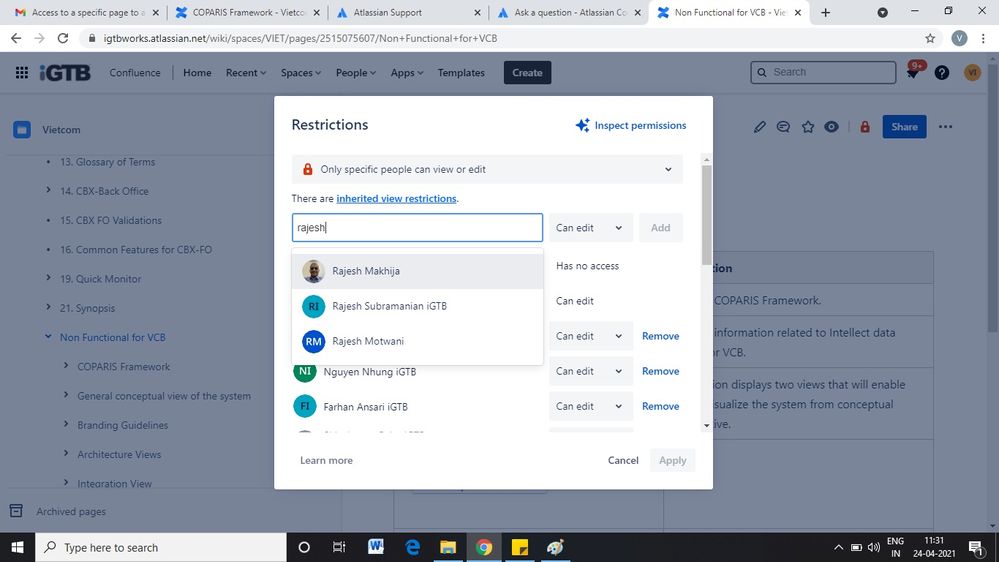The height and width of the screenshot is (562, 999).
Task: Collapse the Non Functional for VCB tree node
Action: 48,336
